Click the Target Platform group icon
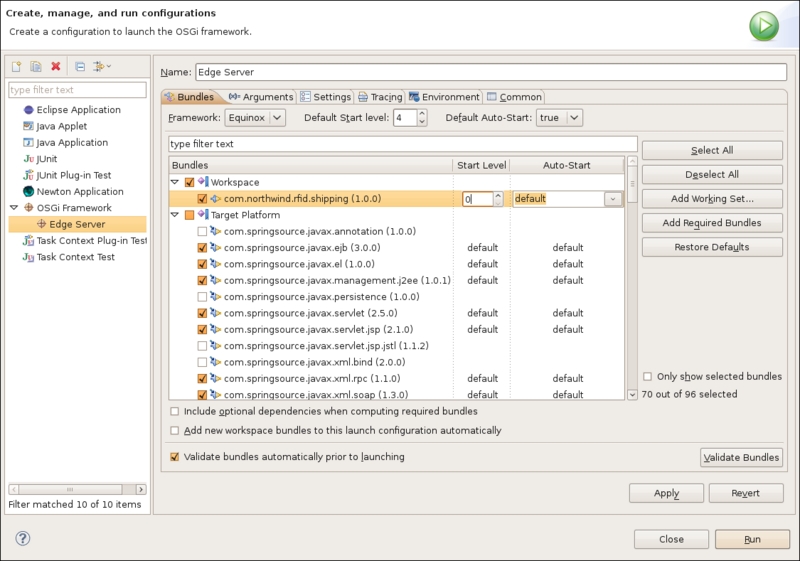800x561 pixels. click(203, 214)
